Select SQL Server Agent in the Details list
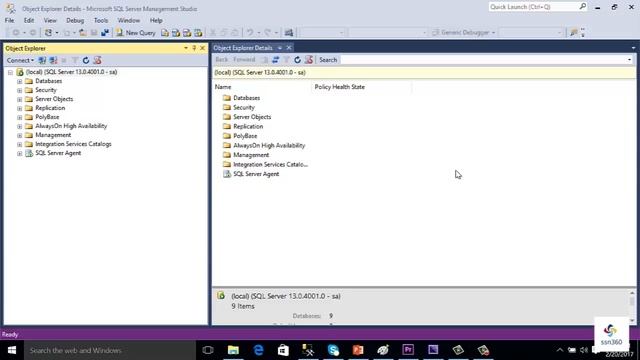 tap(251, 174)
